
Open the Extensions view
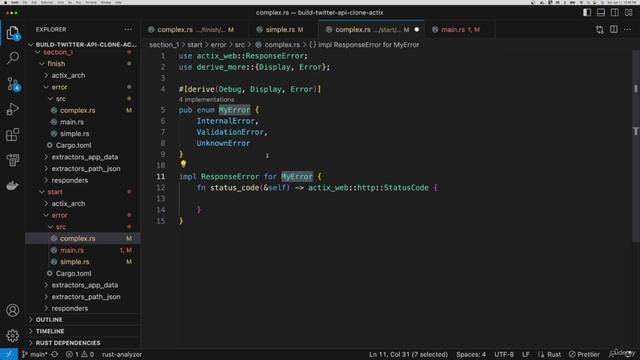click(x=13, y=135)
